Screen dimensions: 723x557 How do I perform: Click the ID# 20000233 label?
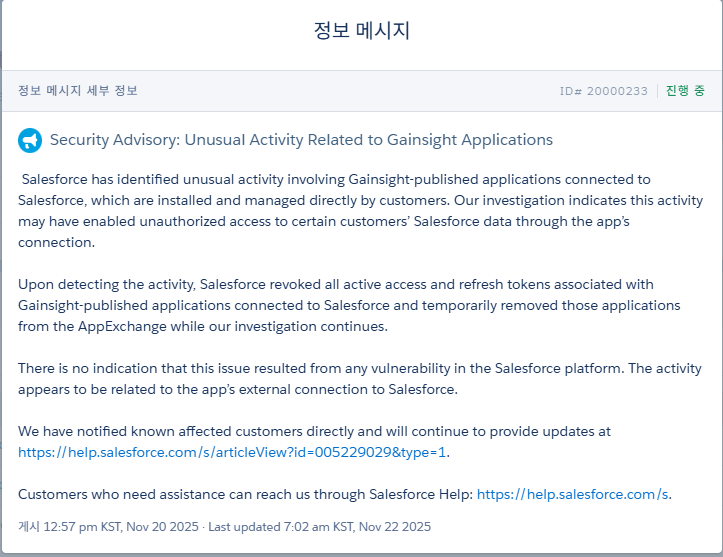[x=604, y=91]
